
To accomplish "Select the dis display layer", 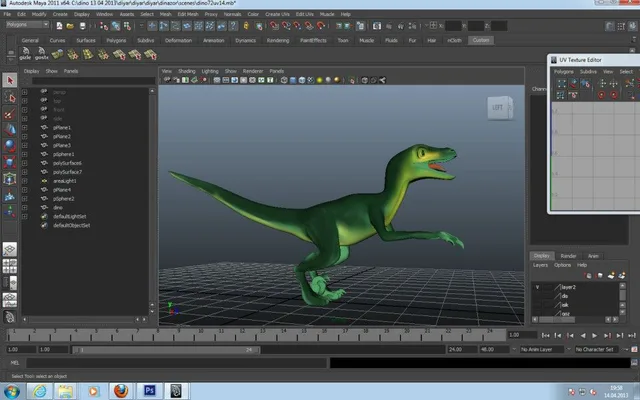I will coord(565,296).
